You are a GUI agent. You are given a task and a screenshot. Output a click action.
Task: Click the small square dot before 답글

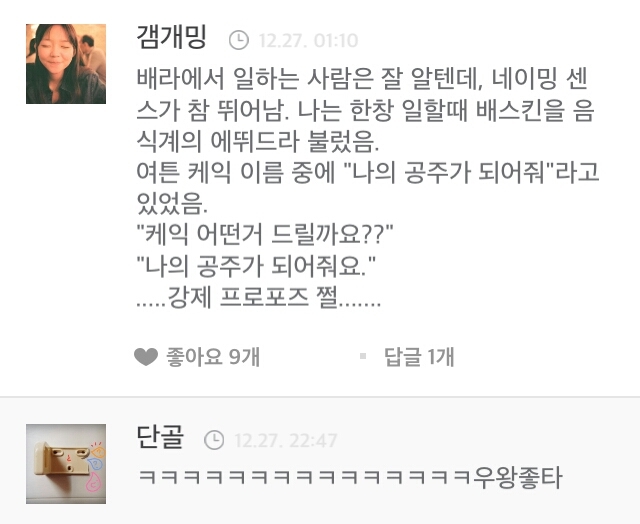coord(363,356)
